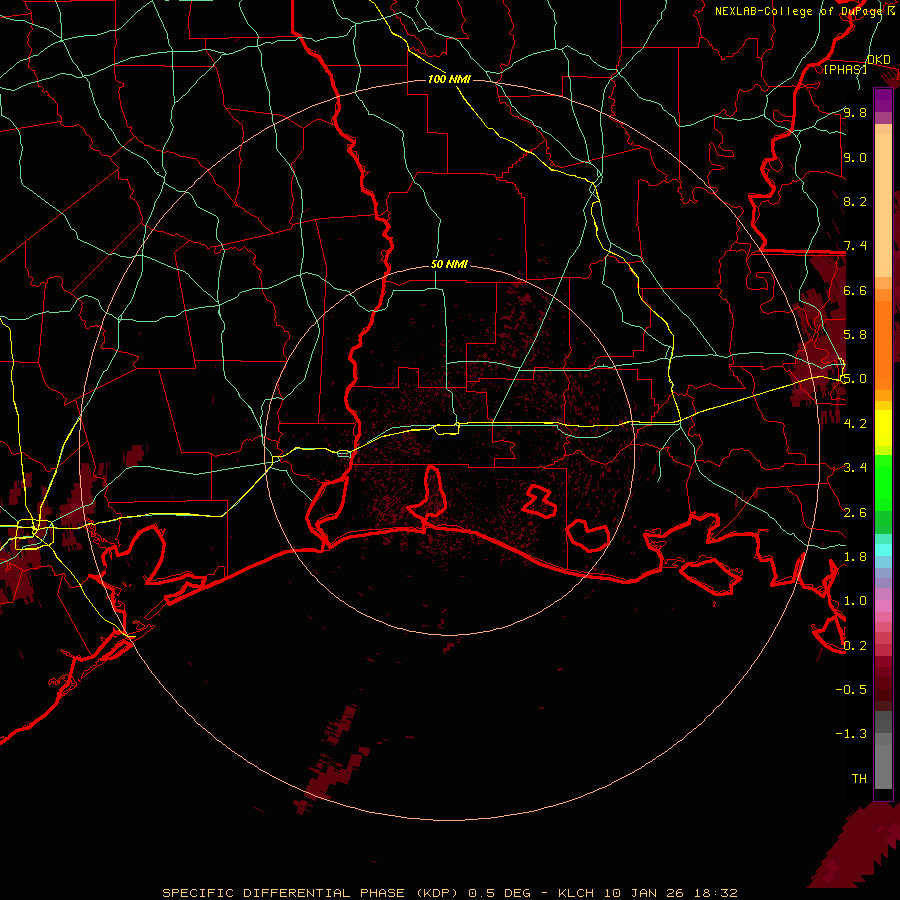
Task: Click the 9.0 scale value
Action: 855,157
